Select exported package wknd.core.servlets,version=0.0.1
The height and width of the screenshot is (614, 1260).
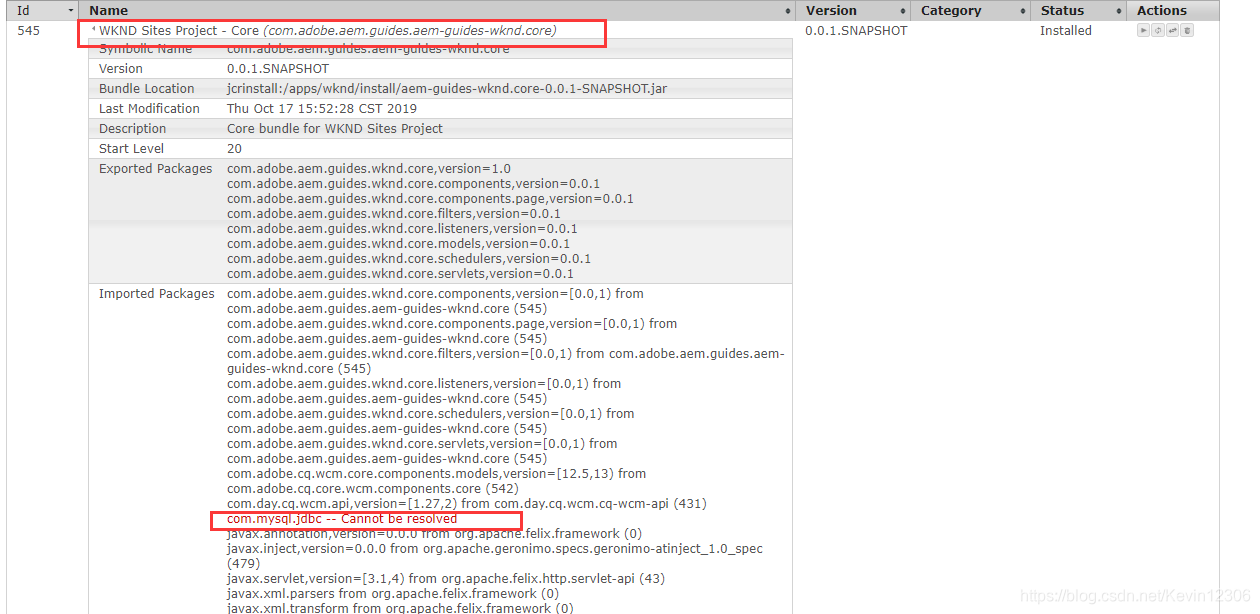pyautogui.click(x=400, y=274)
